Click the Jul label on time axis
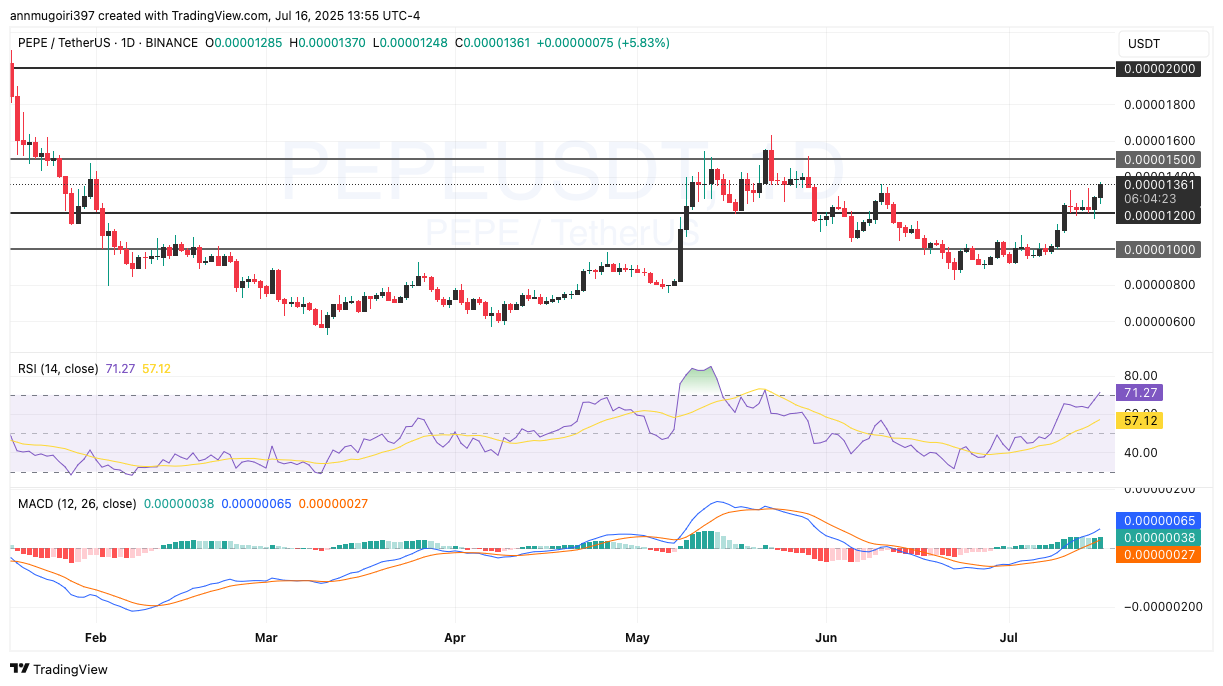The image size is (1223, 686). 1008,637
